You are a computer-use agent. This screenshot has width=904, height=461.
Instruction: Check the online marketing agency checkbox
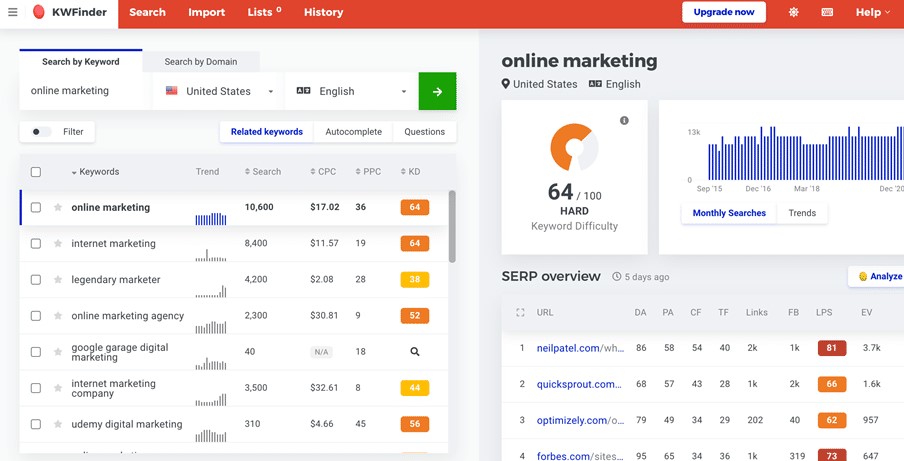[x=36, y=316]
